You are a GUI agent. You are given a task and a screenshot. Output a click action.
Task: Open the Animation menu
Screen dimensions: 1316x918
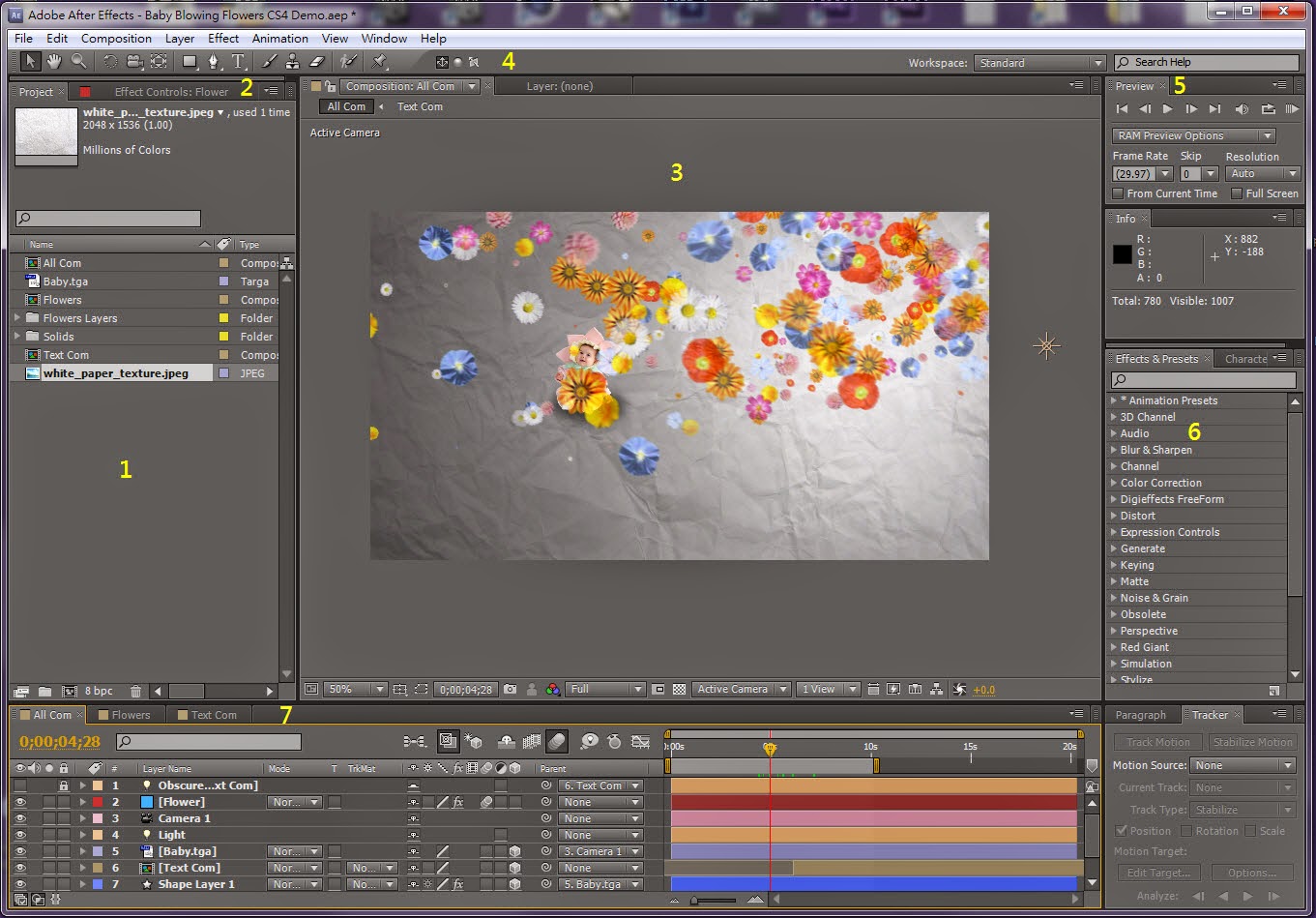click(x=280, y=39)
